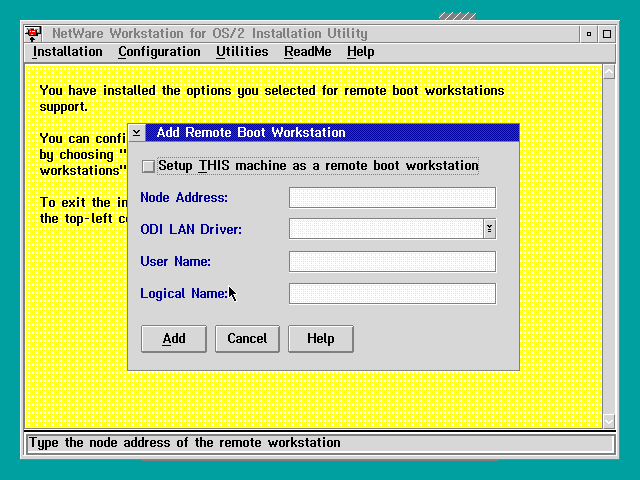The image size is (640, 480).
Task: Click the dialog's Help button
Action: [321, 339]
